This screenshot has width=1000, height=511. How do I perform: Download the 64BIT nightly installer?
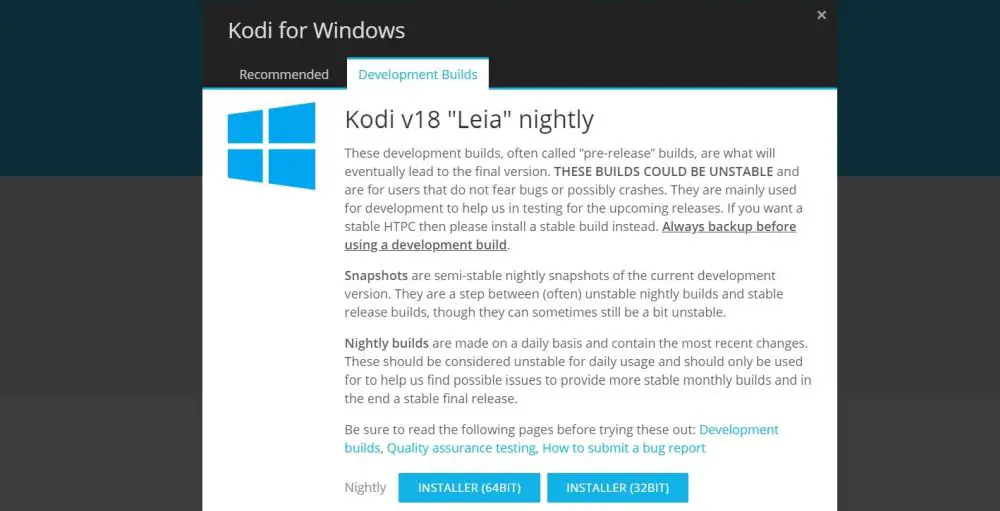click(468, 487)
